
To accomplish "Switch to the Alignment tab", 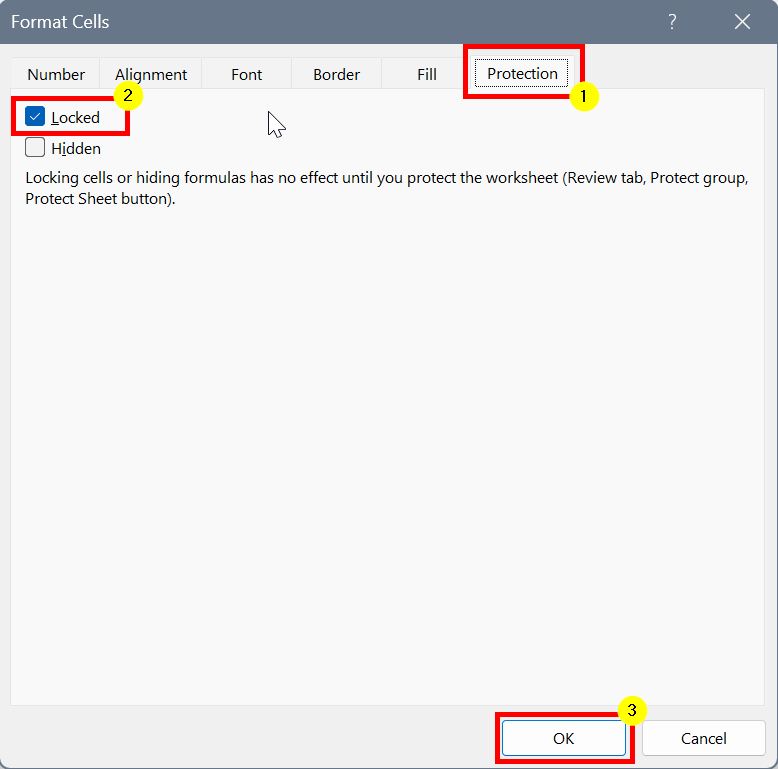I will (x=151, y=74).
